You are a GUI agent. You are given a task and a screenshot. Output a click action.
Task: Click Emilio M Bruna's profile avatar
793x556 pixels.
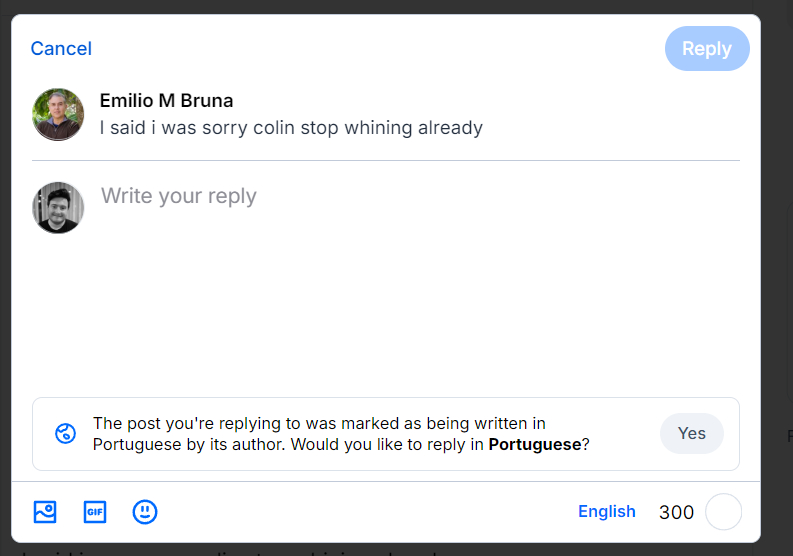click(x=58, y=114)
